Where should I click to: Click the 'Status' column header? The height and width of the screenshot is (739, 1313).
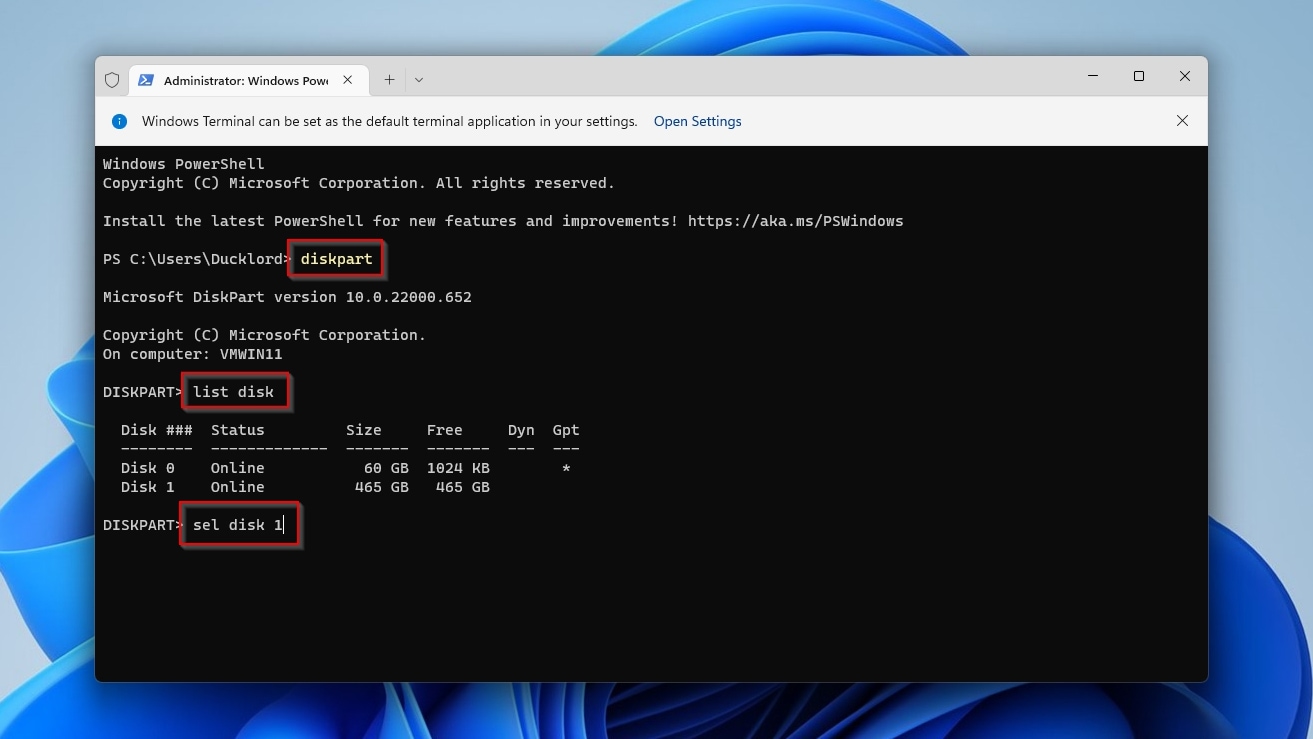coord(238,430)
